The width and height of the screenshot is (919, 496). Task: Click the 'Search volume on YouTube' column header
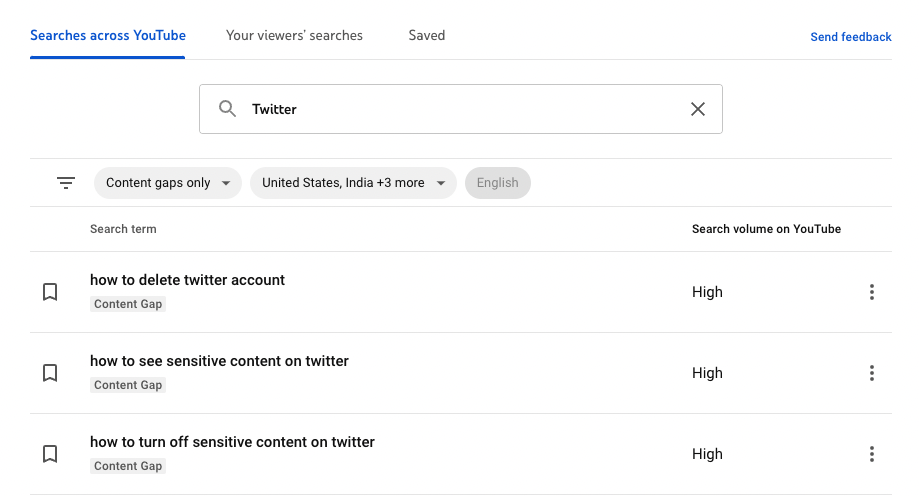click(766, 229)
